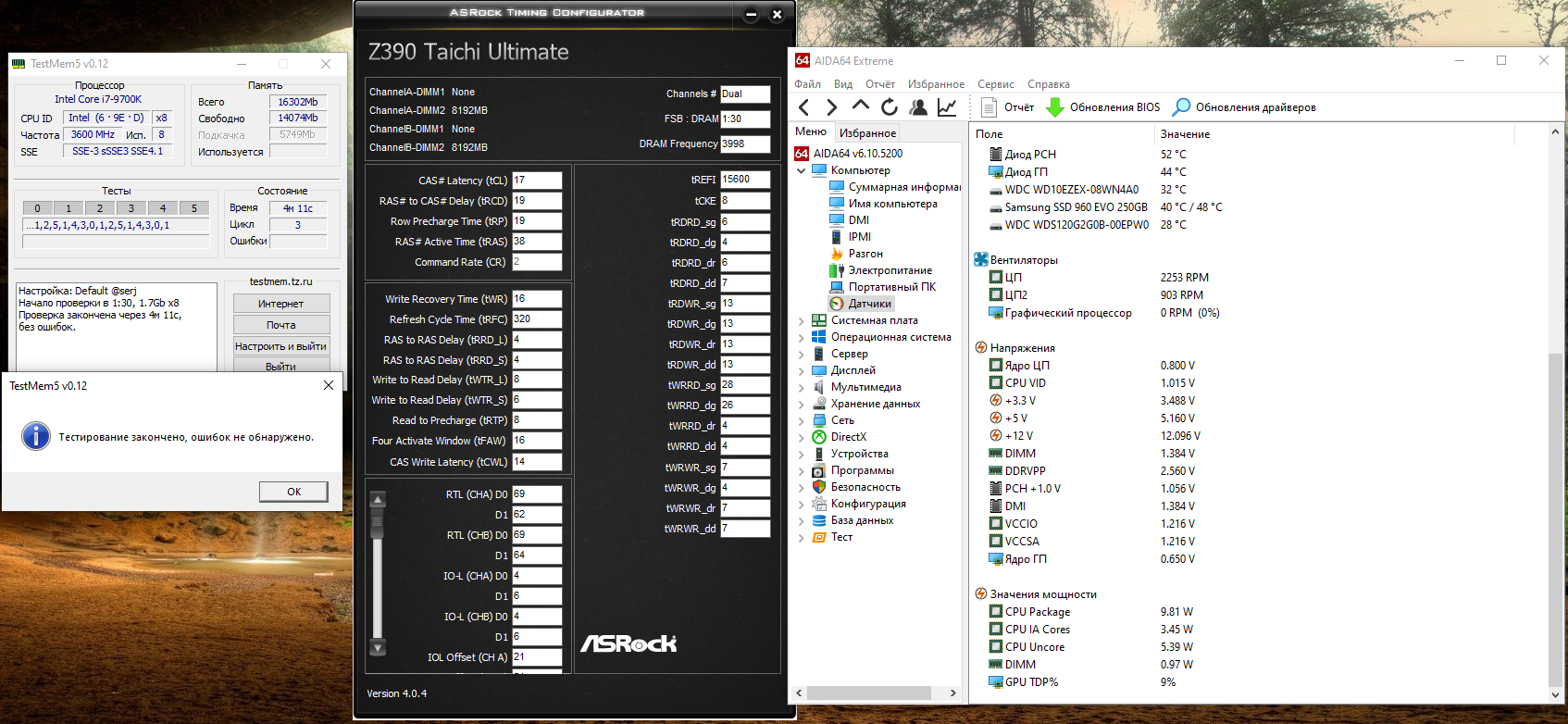Screen dimensions: 1568x724
Task: Click OK in the TestMem5 dialog
Action: pos(293,492)
